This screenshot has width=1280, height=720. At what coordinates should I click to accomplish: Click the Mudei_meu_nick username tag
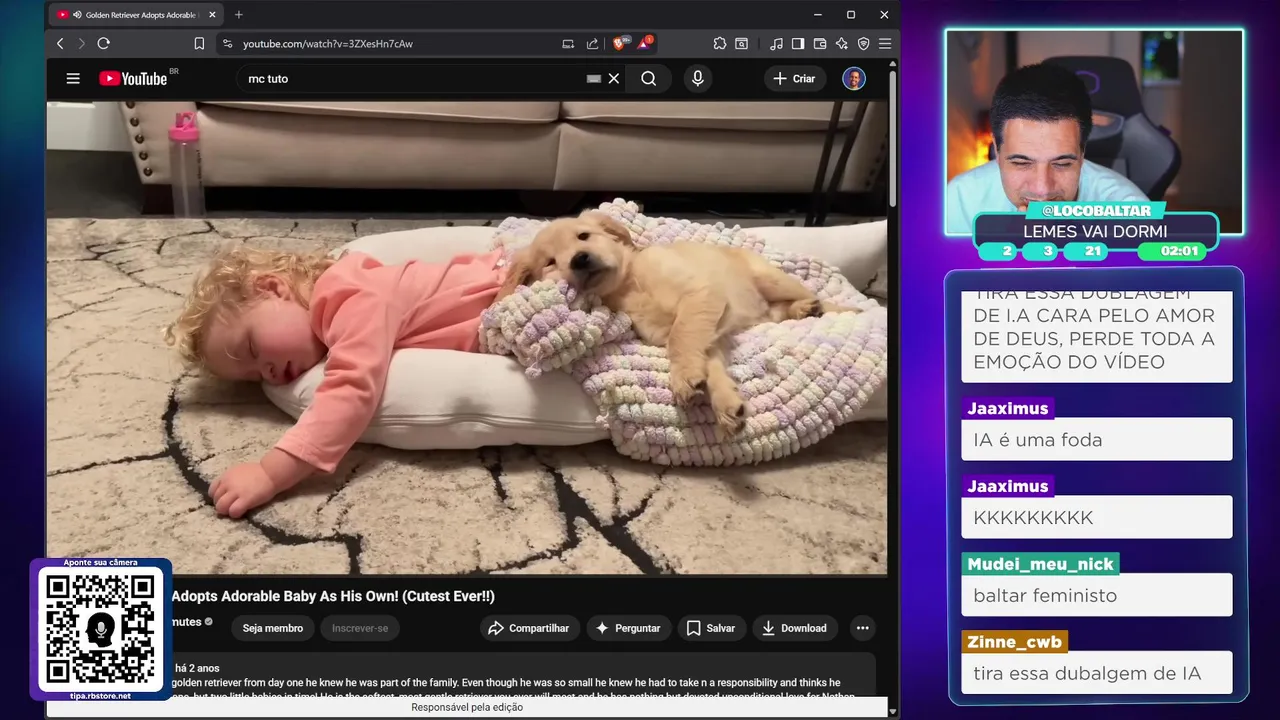click(x=1040, y=564)
